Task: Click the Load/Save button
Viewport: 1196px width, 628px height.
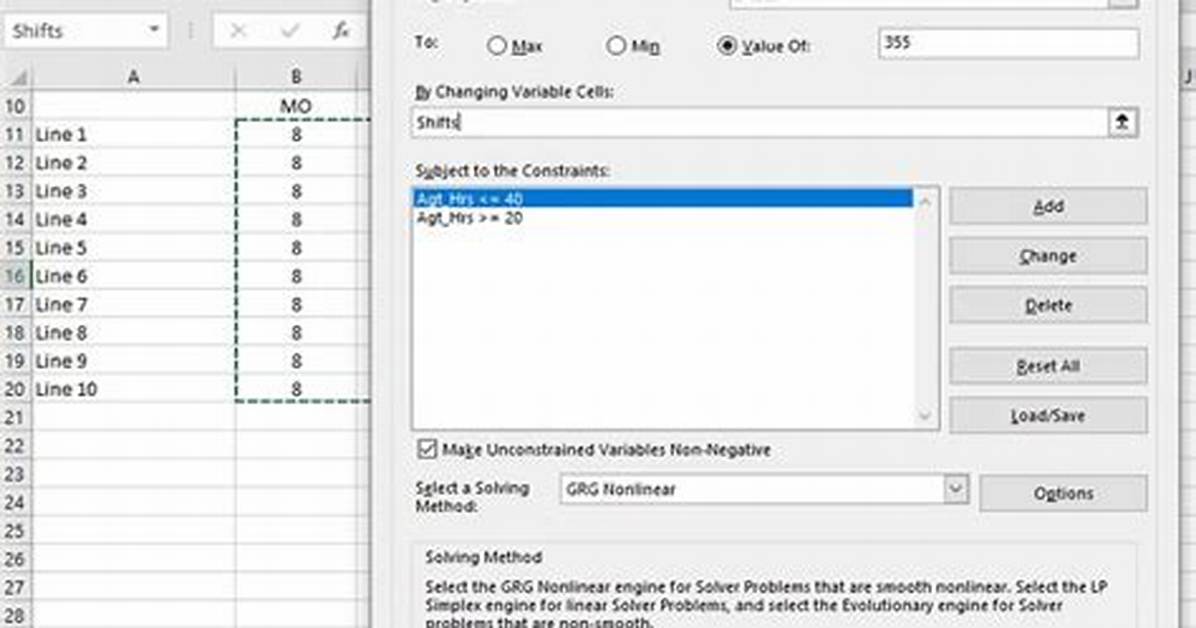Action: pos(1048,416)
